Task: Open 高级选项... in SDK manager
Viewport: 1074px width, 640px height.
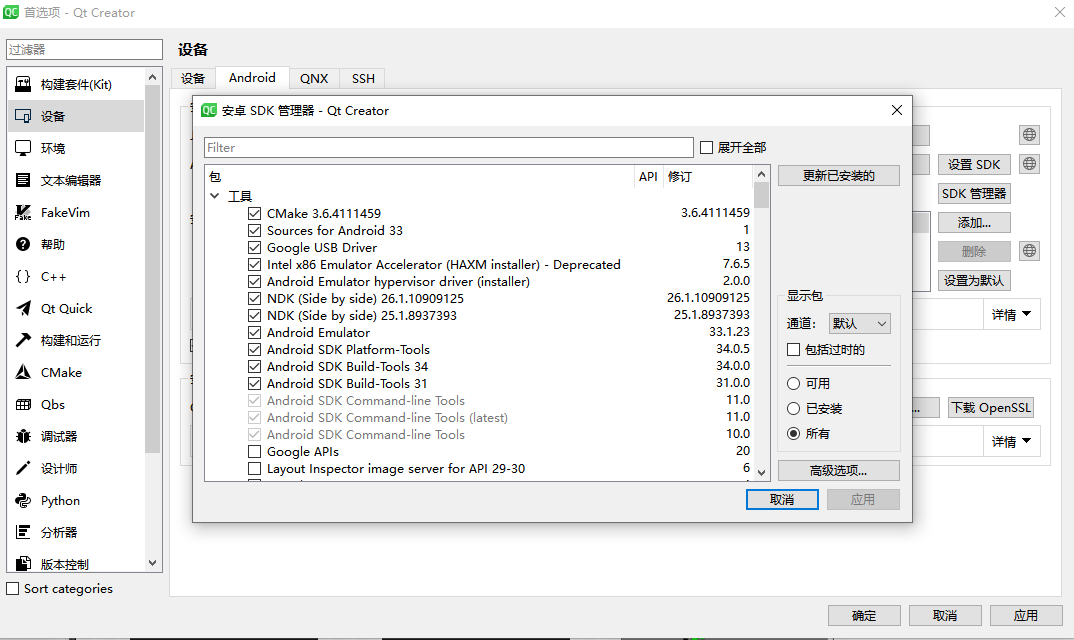Action: [x=838, y=471]
